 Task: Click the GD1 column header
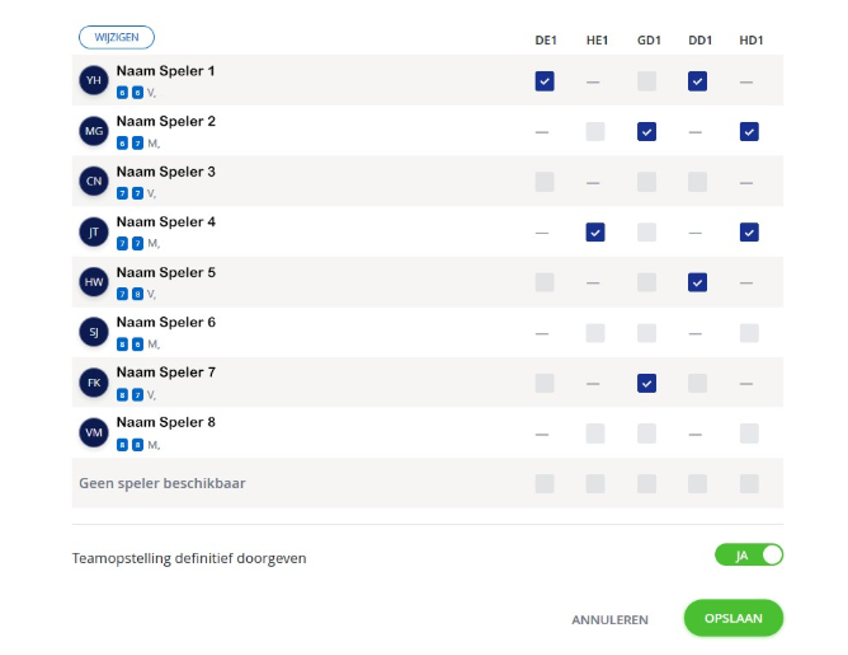648,40
